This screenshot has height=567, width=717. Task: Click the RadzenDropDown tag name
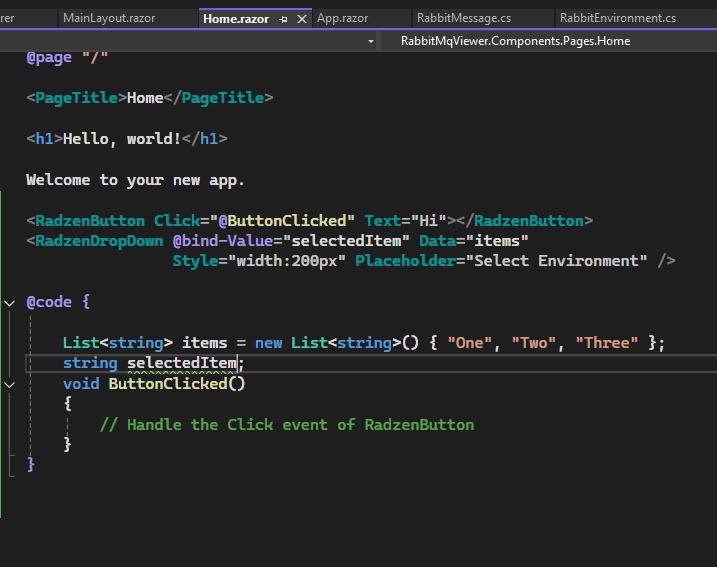pos(99,241)
